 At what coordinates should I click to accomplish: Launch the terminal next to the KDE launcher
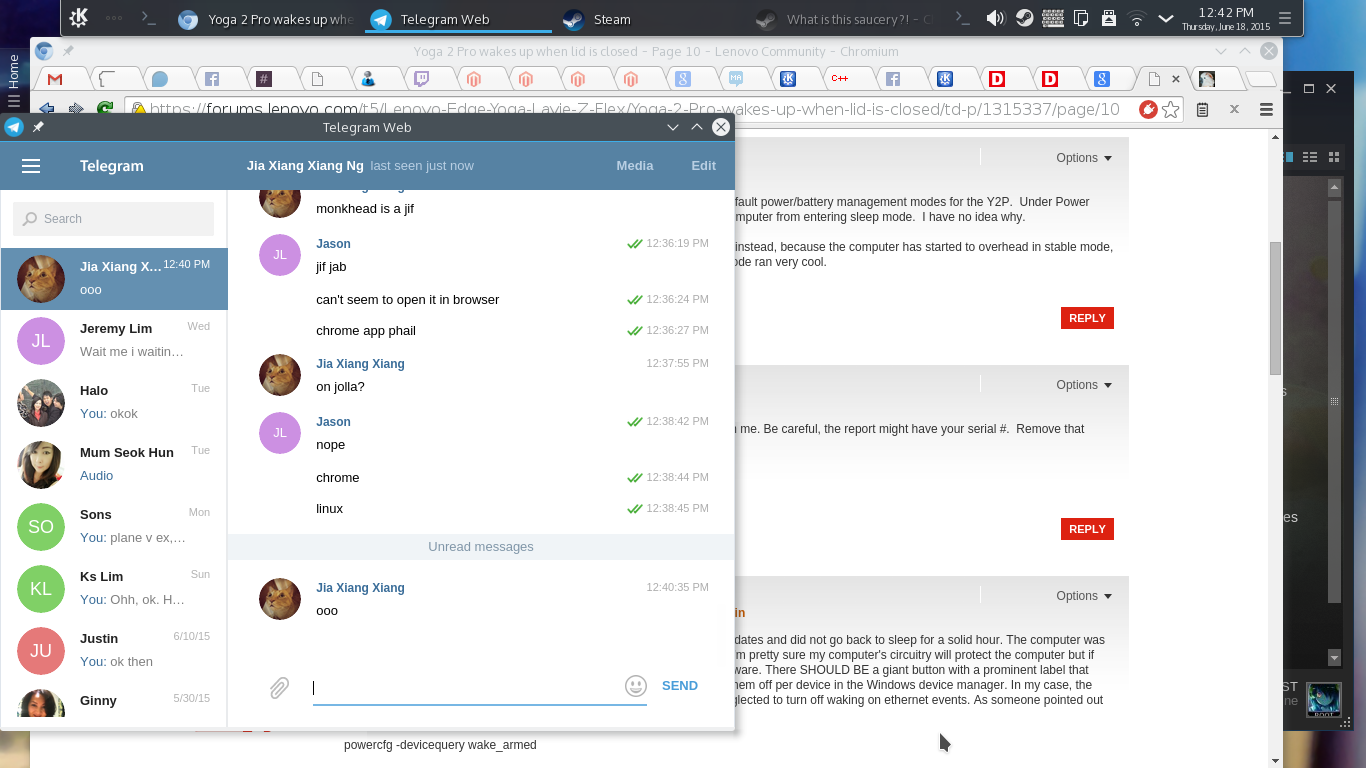tap(149, 18)
